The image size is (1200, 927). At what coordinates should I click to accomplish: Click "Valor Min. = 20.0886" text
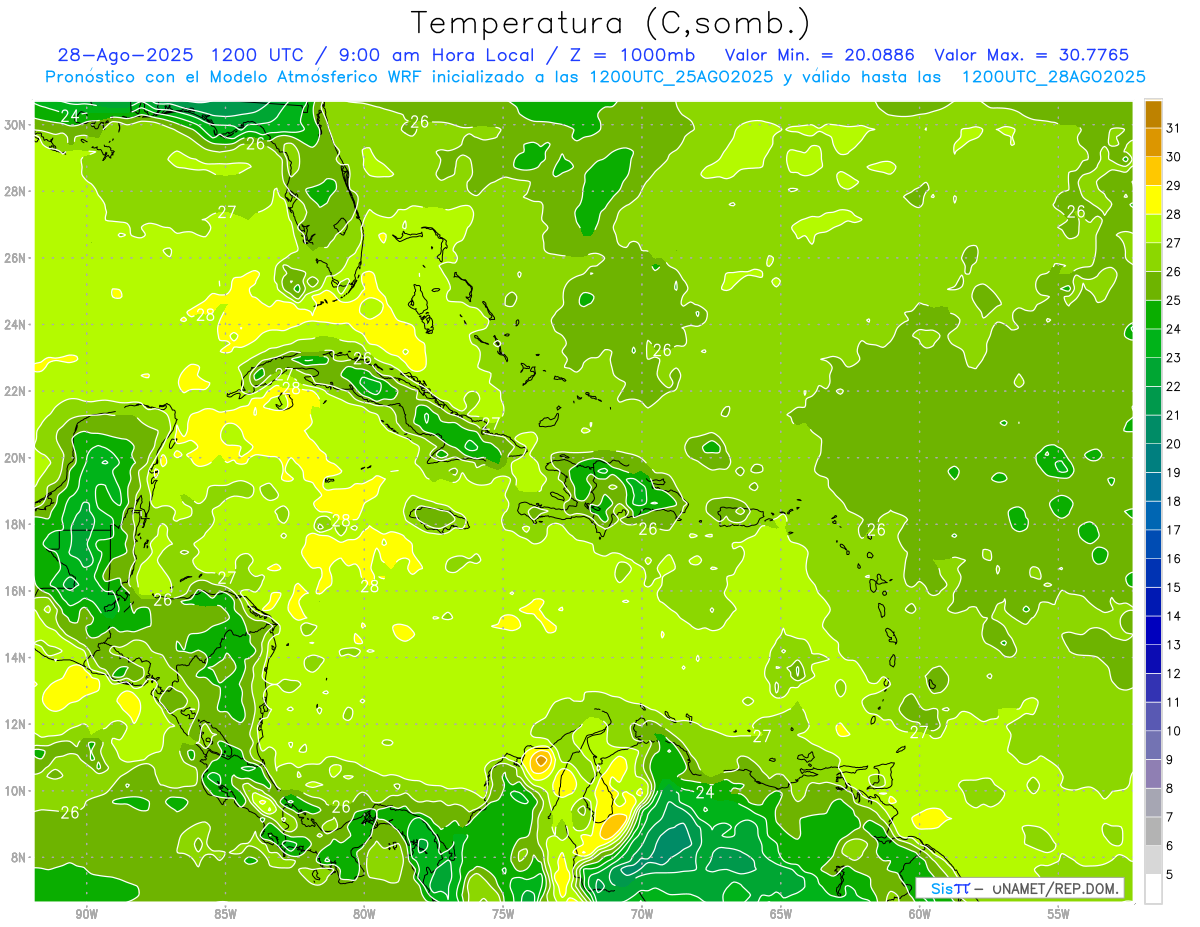(x=820, y=55)
